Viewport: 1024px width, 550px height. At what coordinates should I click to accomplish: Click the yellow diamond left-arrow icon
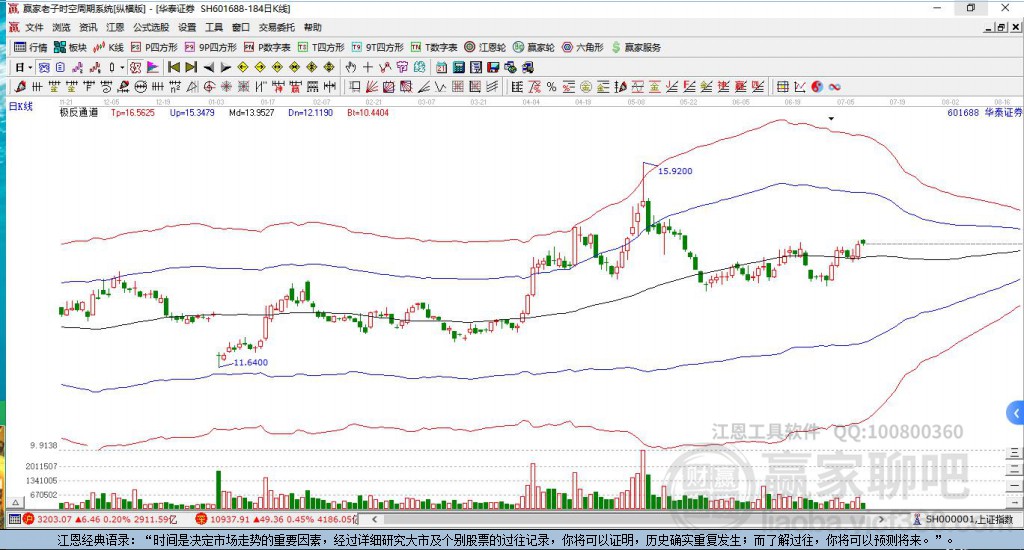coord(243,67)
